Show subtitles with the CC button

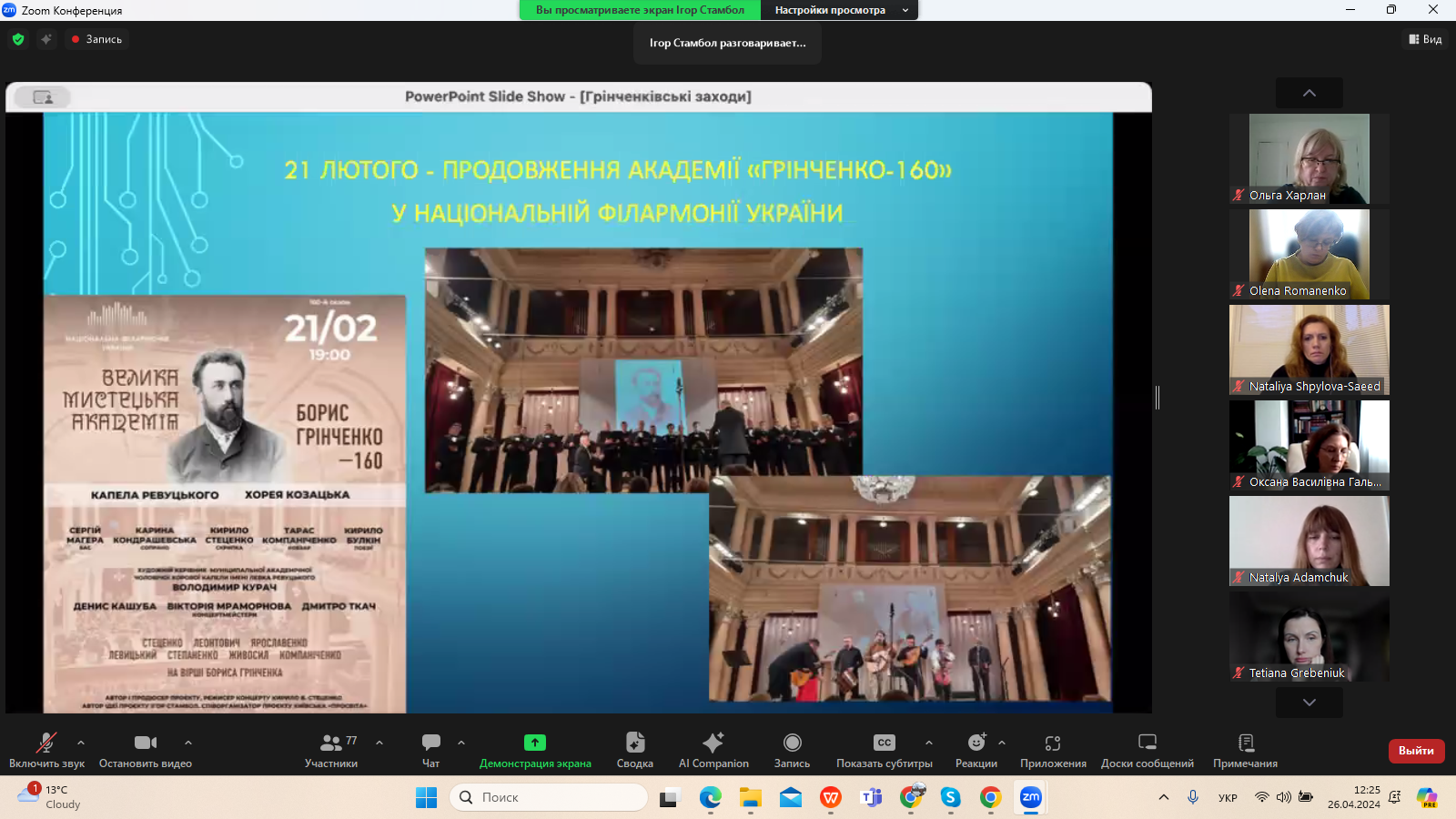point(884,743)
